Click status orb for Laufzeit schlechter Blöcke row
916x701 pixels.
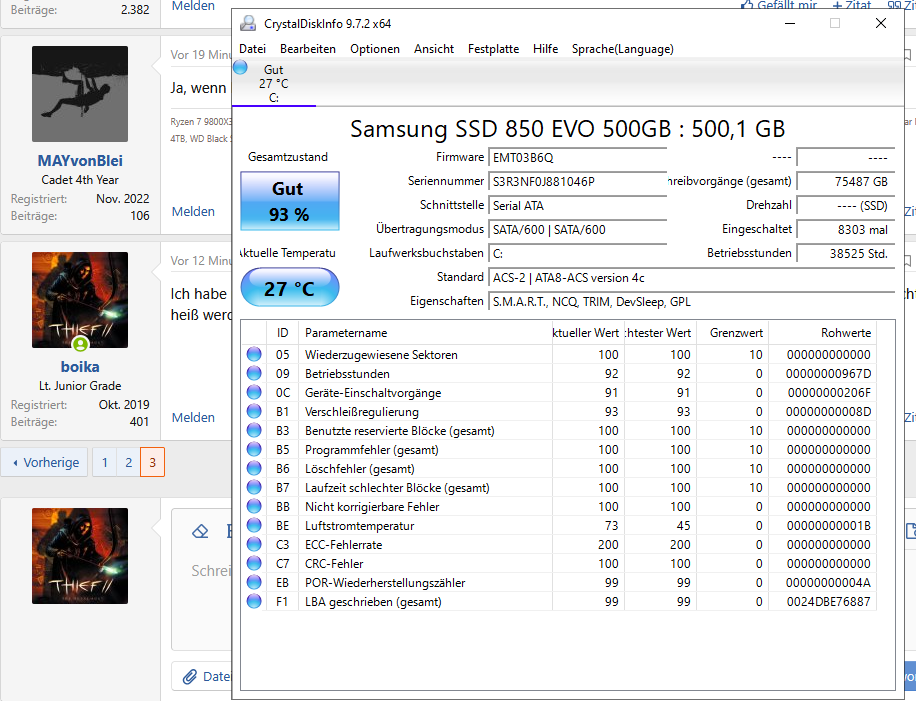click(x=254, y=487)
